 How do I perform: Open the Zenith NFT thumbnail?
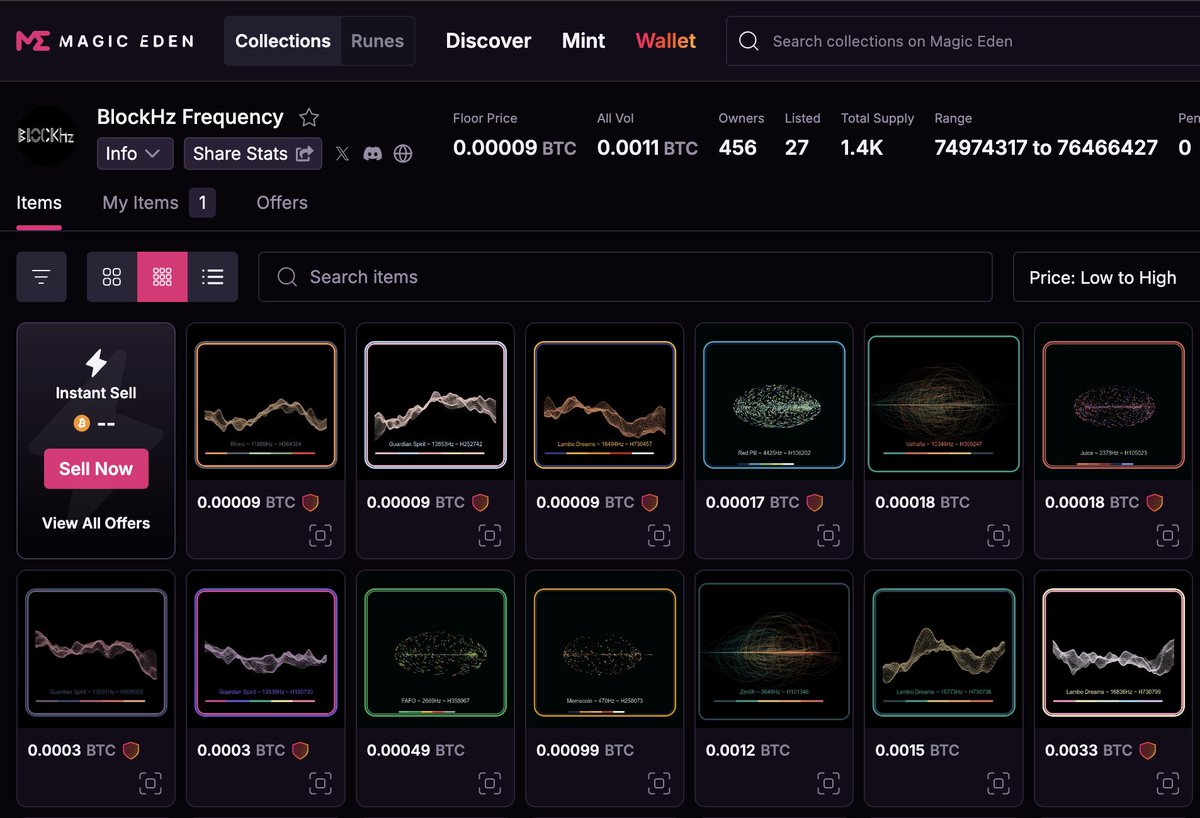pos(774,651)
